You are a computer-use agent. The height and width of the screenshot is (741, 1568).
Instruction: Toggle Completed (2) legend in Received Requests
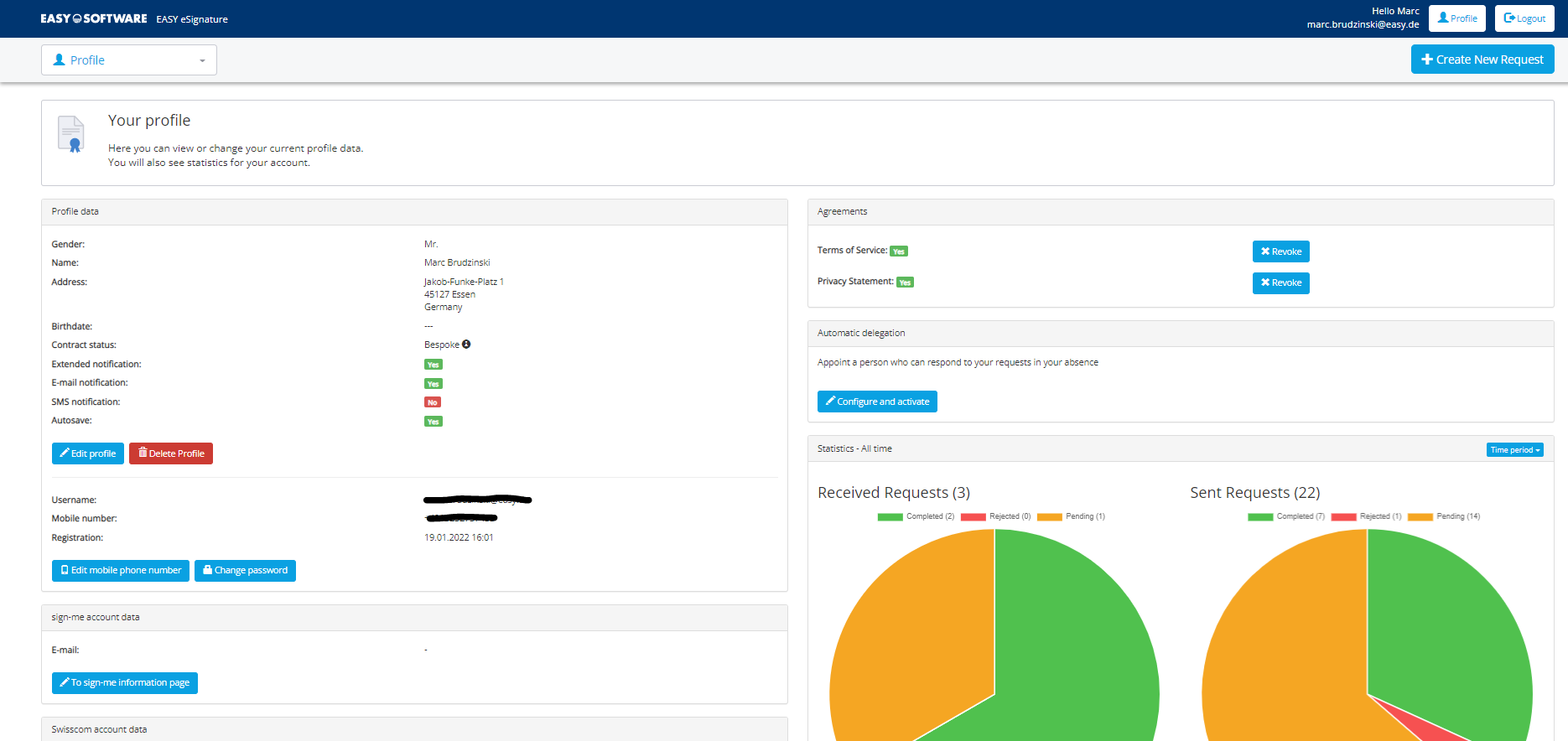916,516
